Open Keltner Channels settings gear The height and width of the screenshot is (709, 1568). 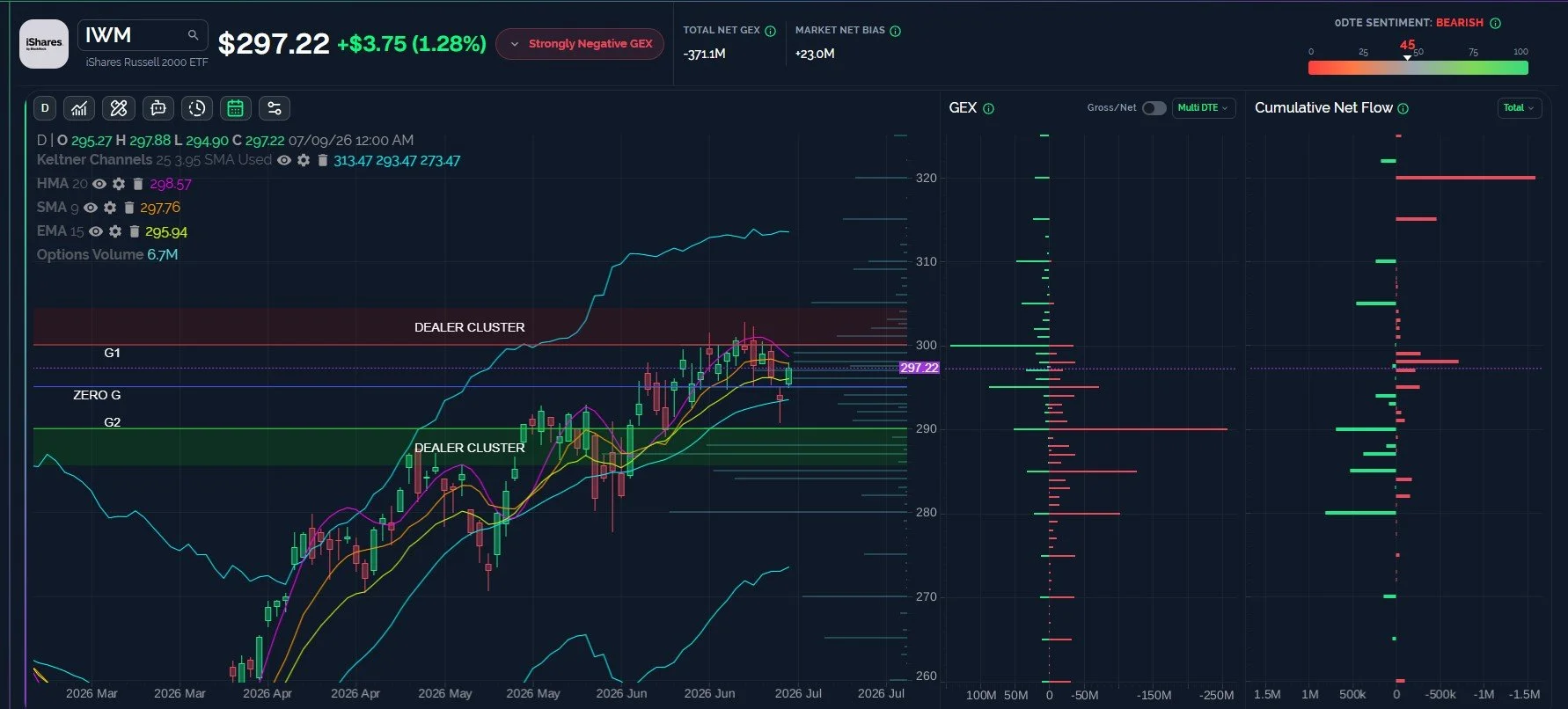click(304, 160)
